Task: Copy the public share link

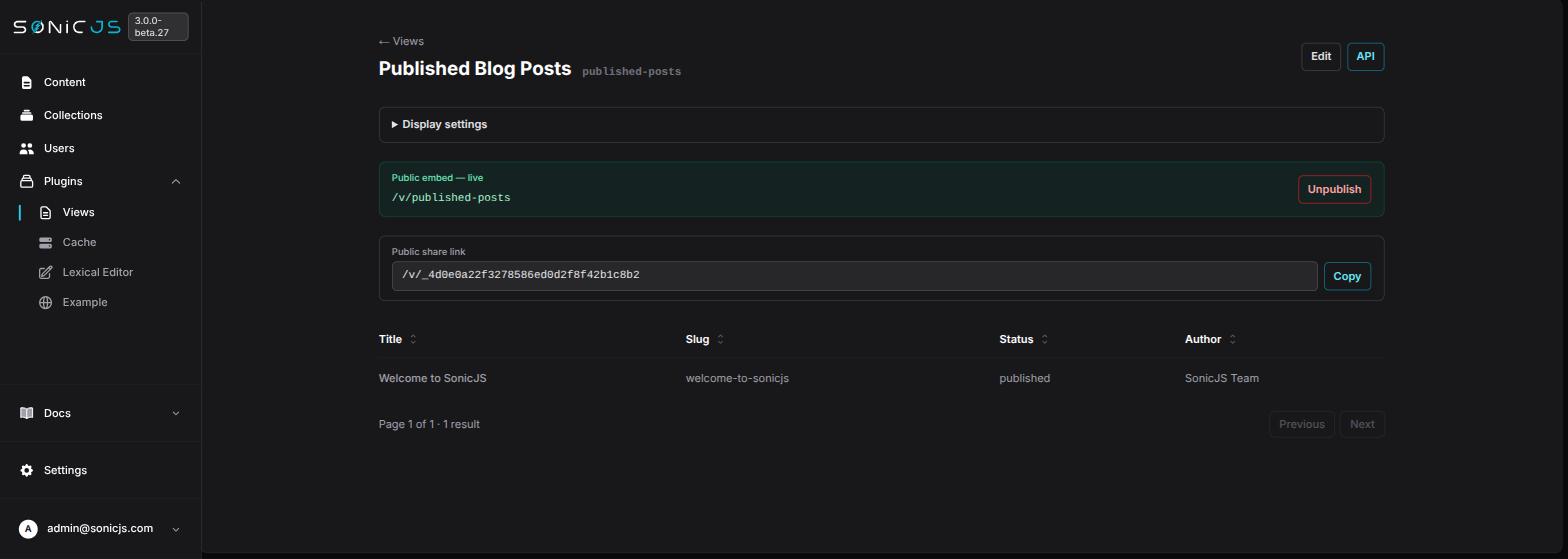Action: pos(1347,276)
